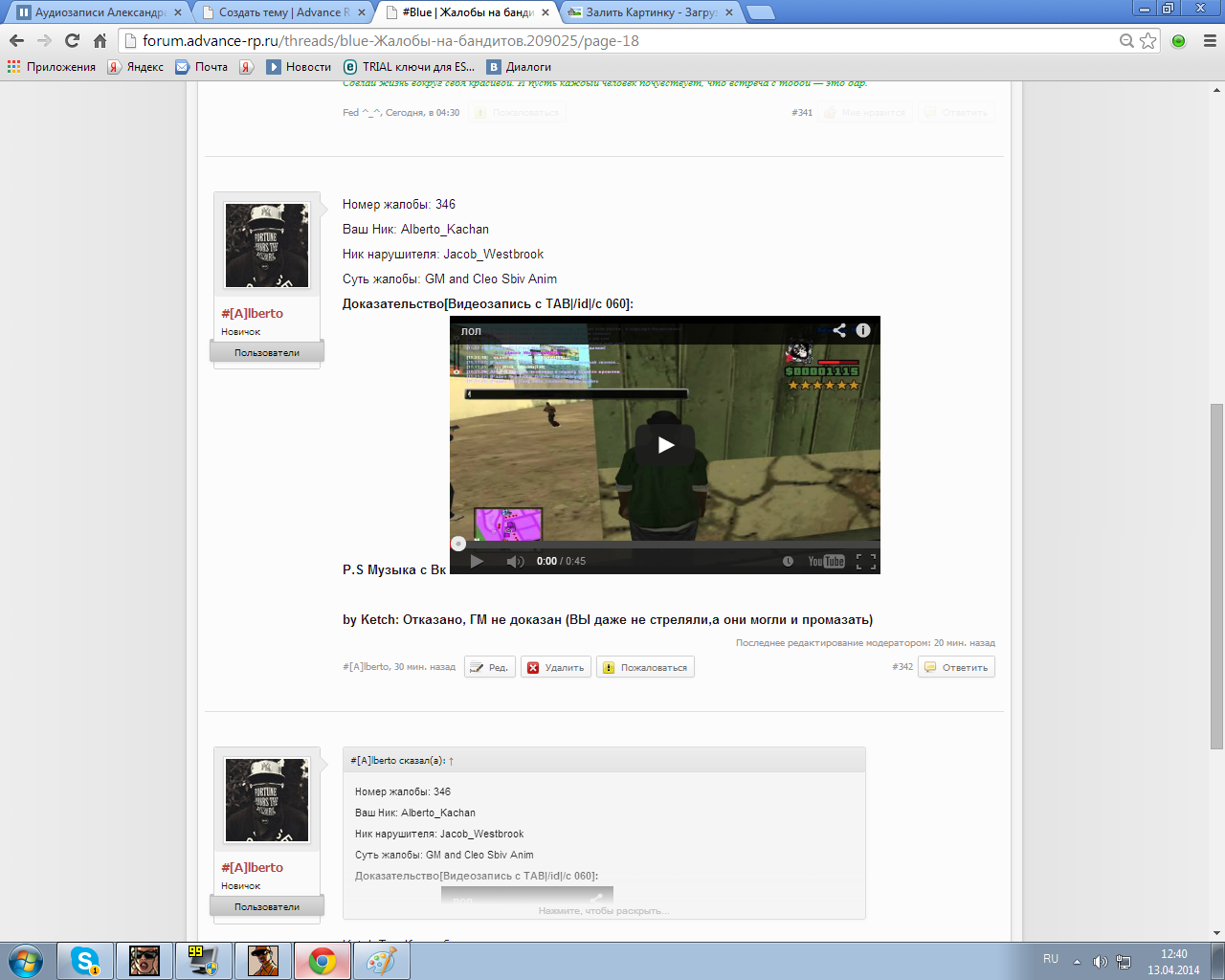
Task: Open the Приложения apps shortcut
Action: [x=52, y=67]
